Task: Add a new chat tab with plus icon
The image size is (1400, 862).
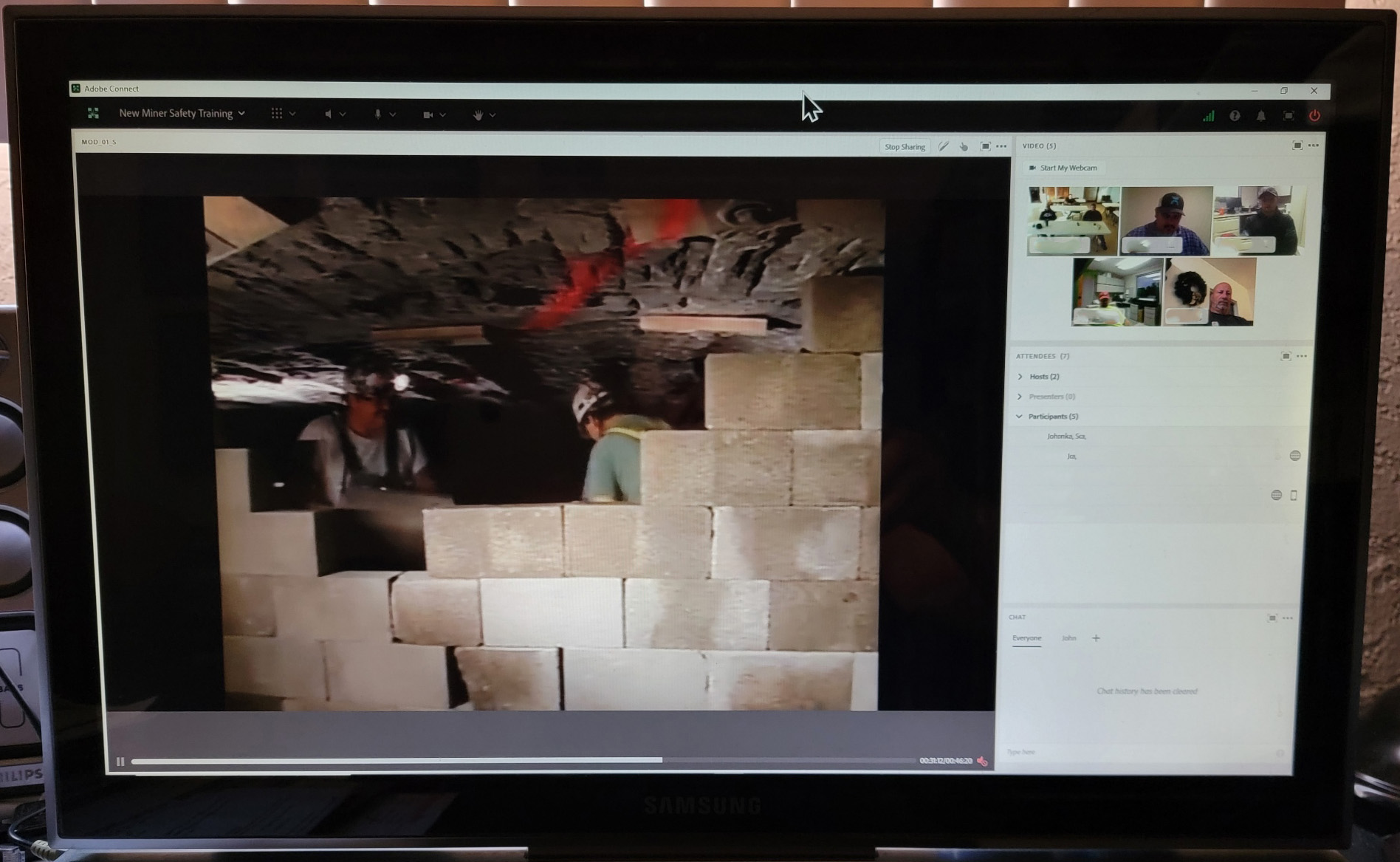Action: pos(1096,638)
